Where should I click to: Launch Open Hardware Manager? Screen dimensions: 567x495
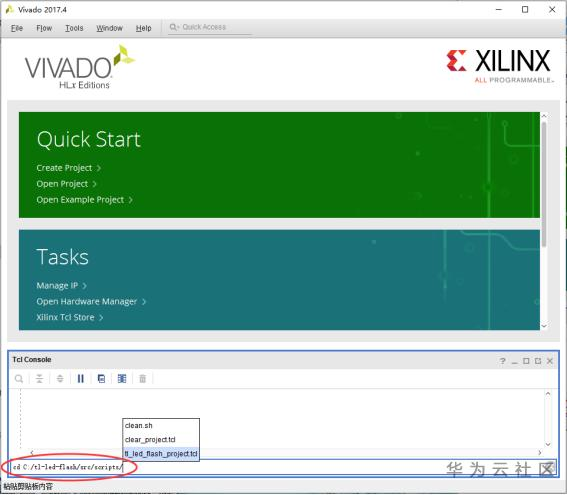[91, 302]
